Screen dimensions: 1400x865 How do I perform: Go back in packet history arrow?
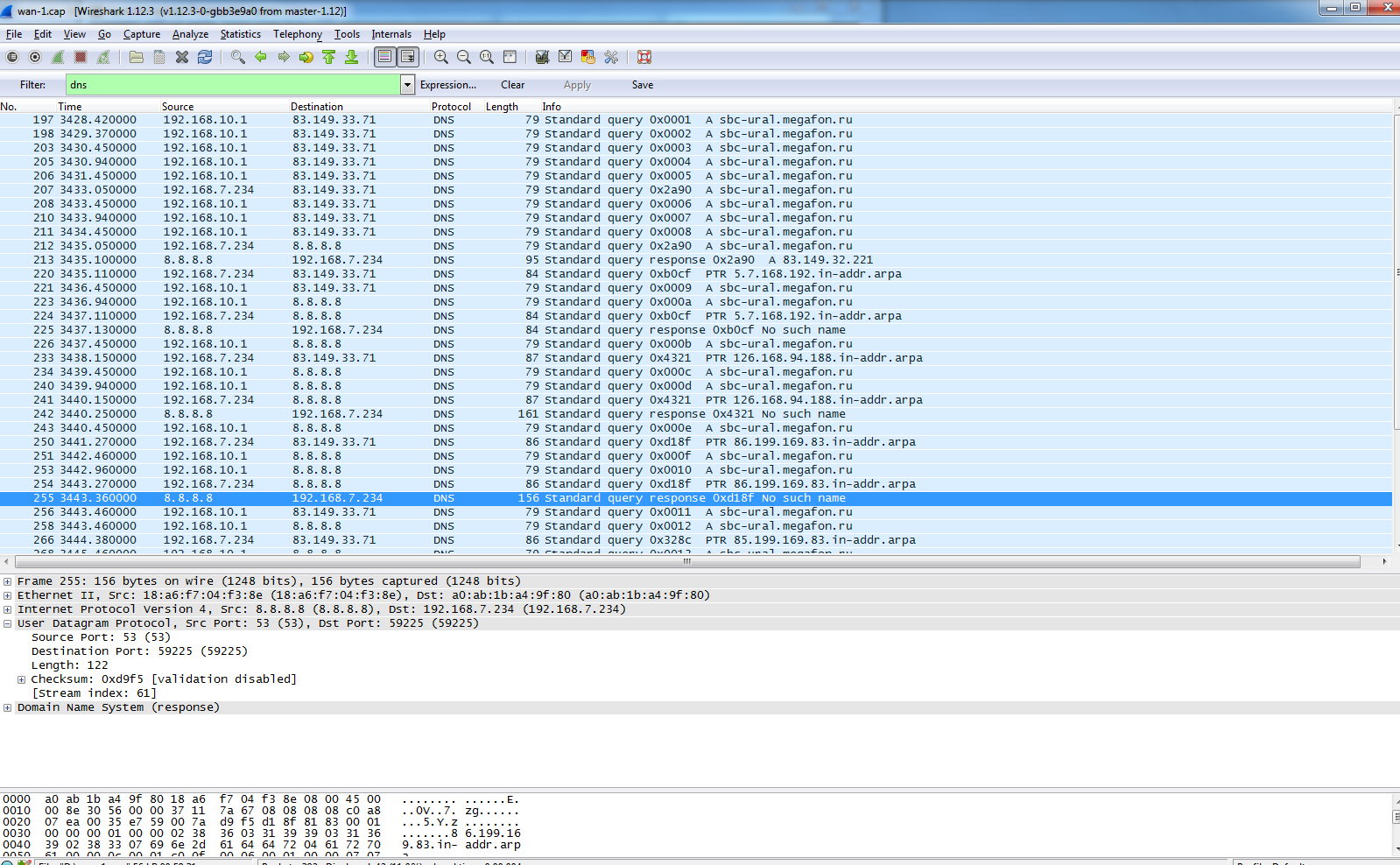point(261,57)
